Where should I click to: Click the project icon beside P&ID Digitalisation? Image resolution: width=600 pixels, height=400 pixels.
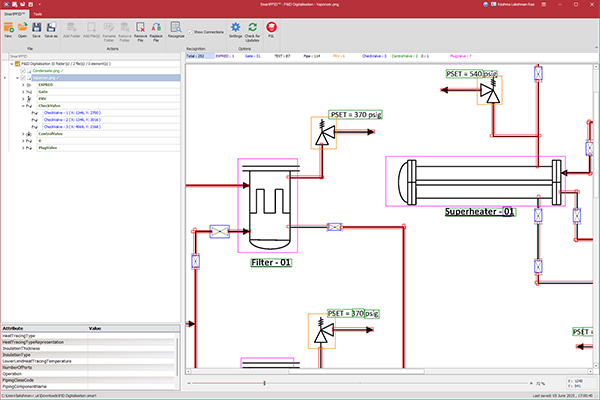click(x=17, y=64)
